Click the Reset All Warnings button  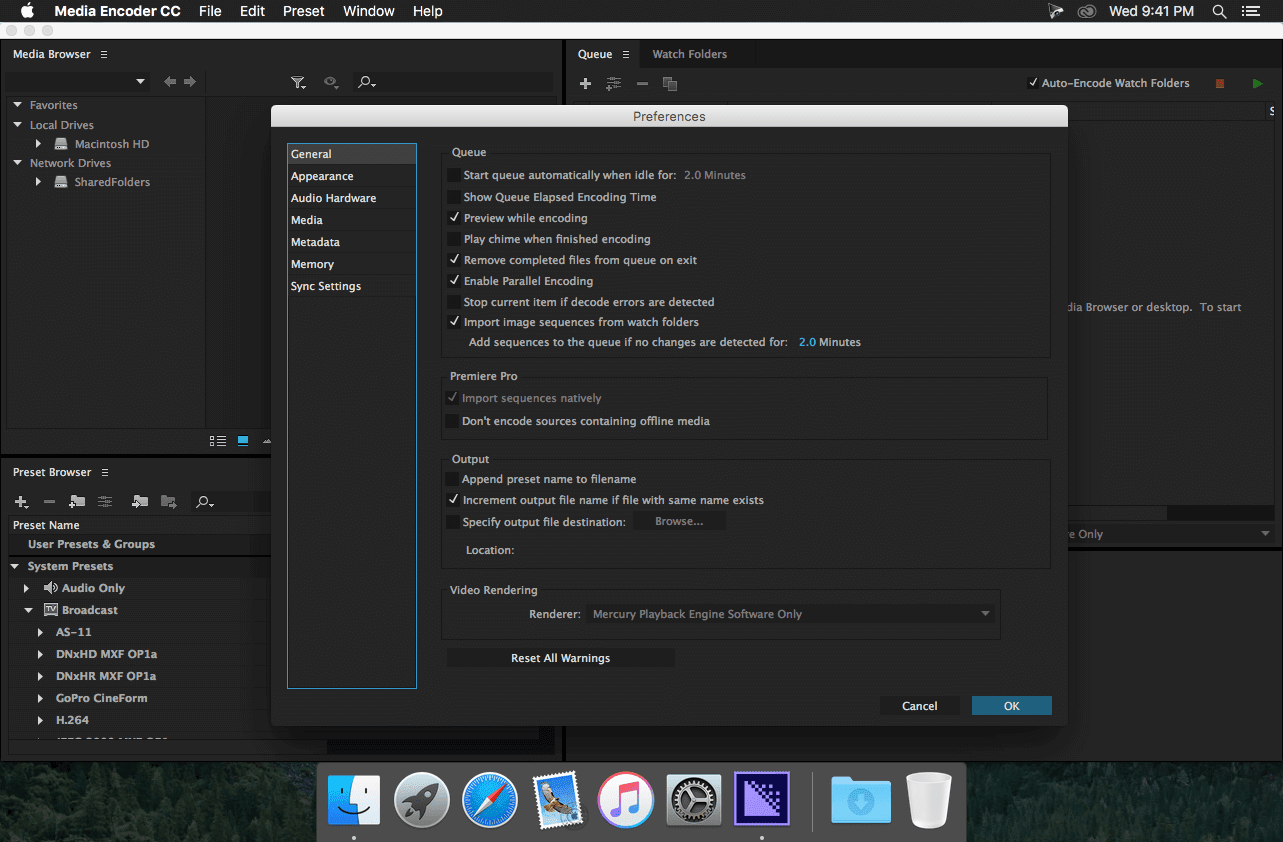[x=560, y=657]
